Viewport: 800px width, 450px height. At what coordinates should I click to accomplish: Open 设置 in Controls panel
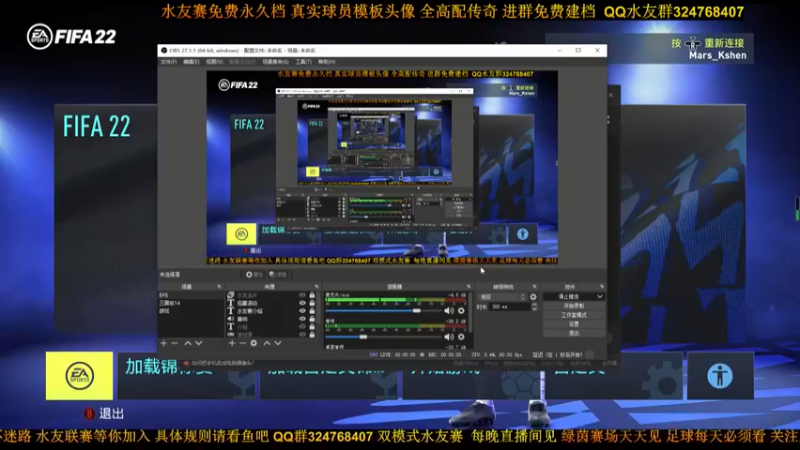click(574, 324)
